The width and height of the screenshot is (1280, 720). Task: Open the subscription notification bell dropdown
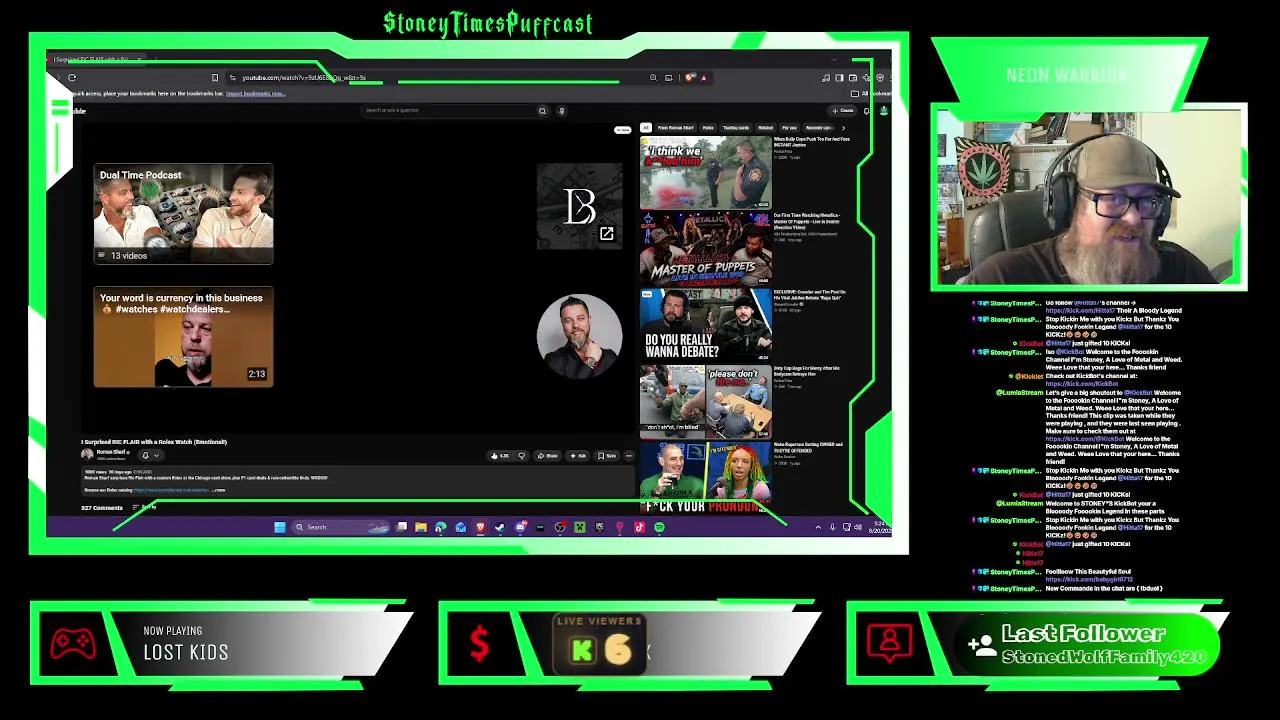pyautogui.click(x=150, y=455)
